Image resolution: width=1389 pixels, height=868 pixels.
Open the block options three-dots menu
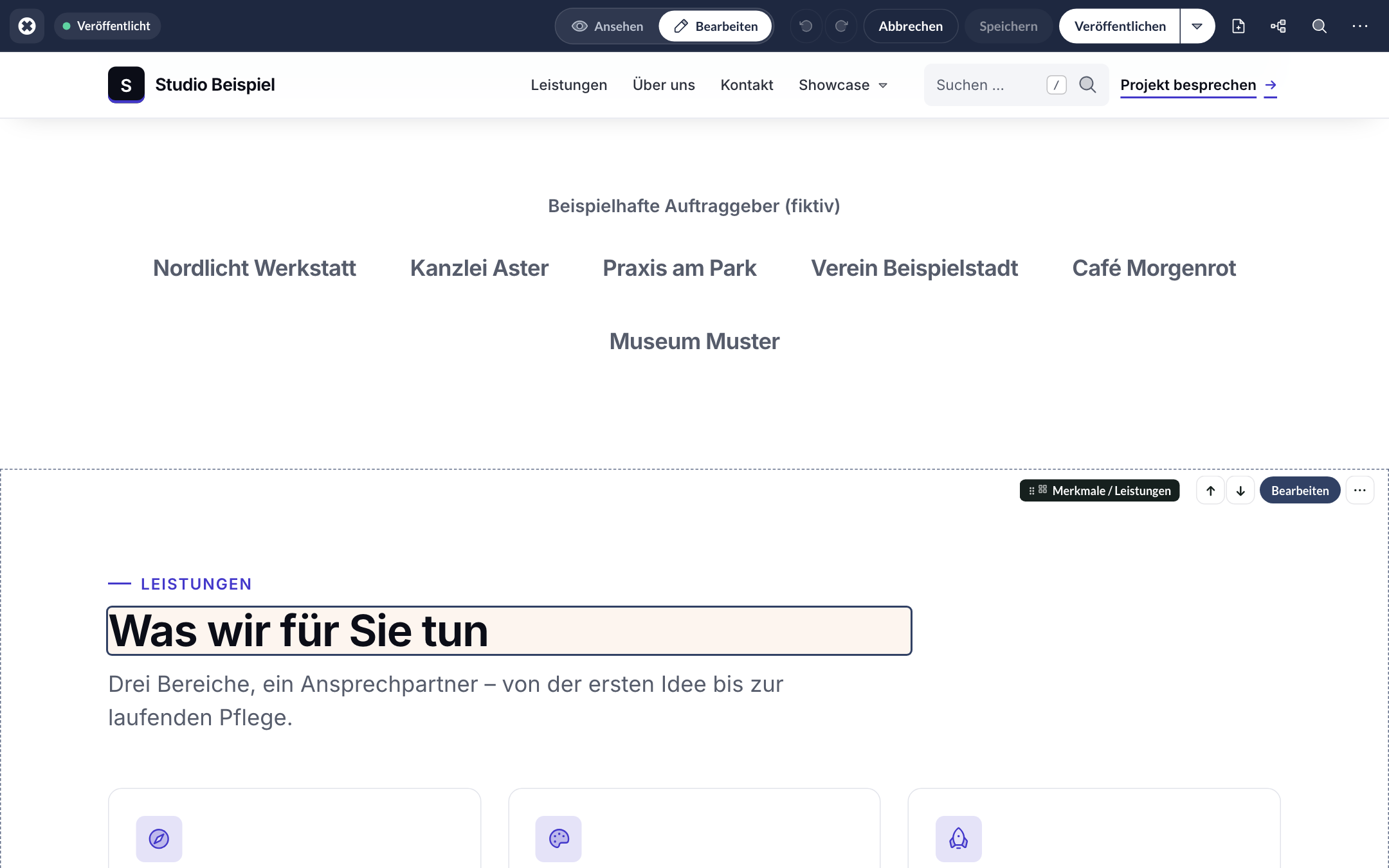tap(1359, 491)
